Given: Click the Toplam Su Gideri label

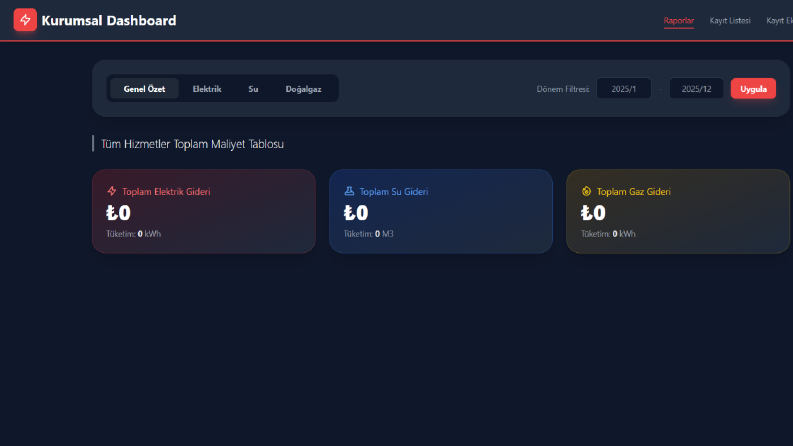Looking at the screenshot, I should (393, 192).
